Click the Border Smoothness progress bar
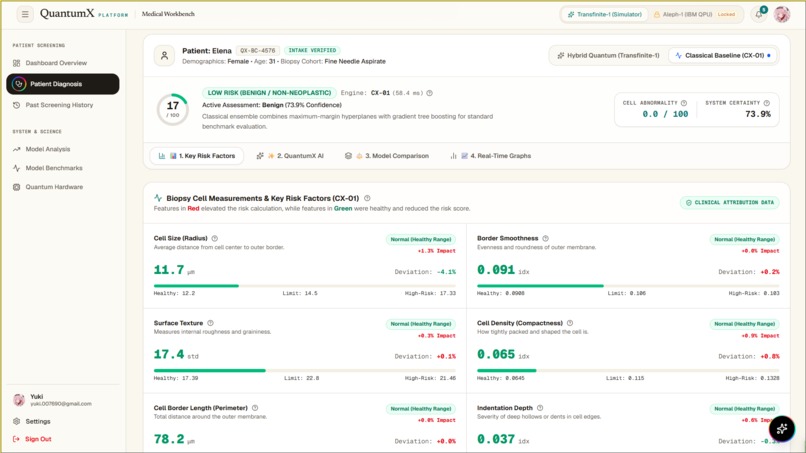806x453 pixels. (x=628, y=285)
